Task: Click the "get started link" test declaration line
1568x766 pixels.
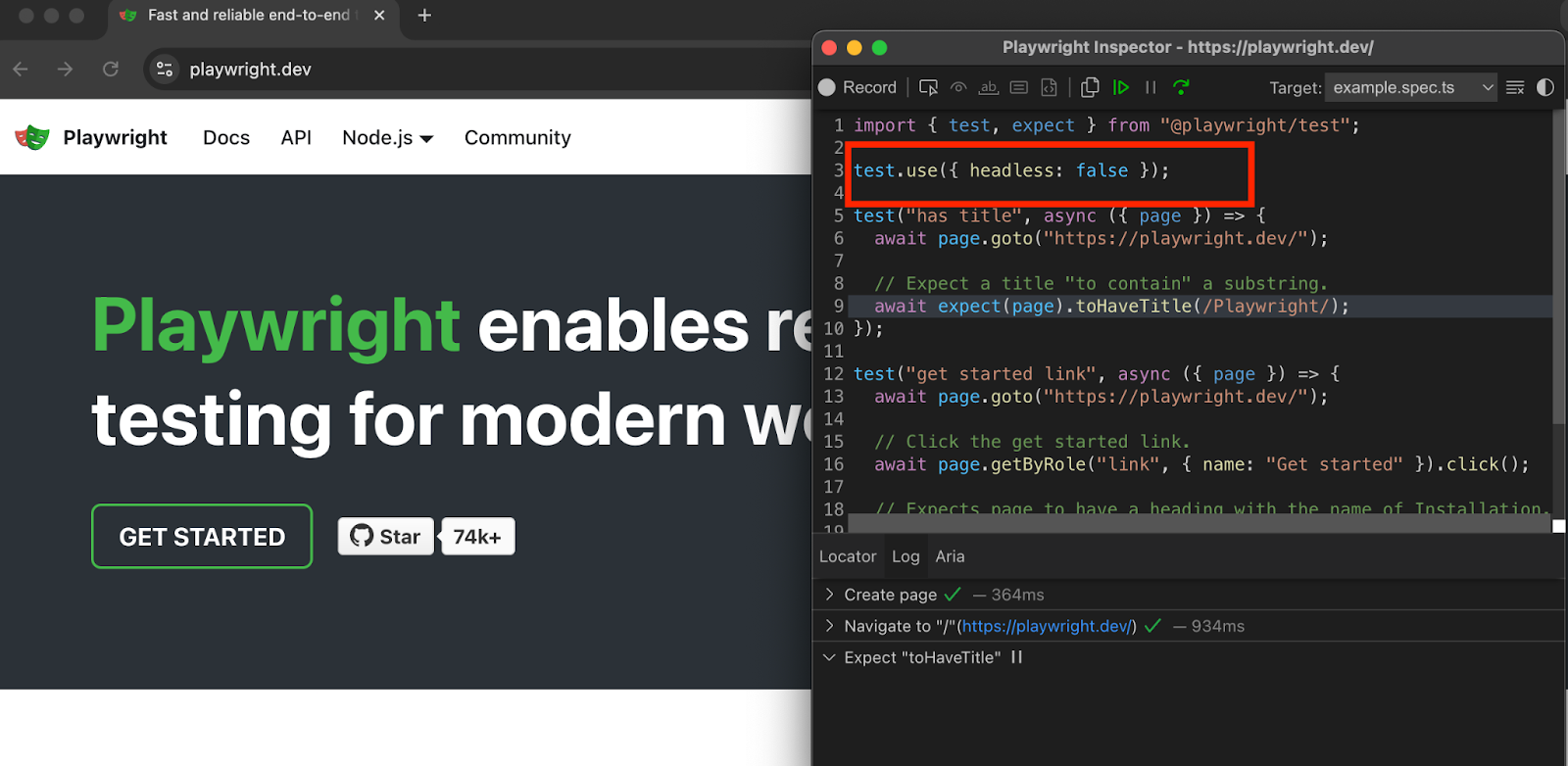Action: click(1097, 374)
